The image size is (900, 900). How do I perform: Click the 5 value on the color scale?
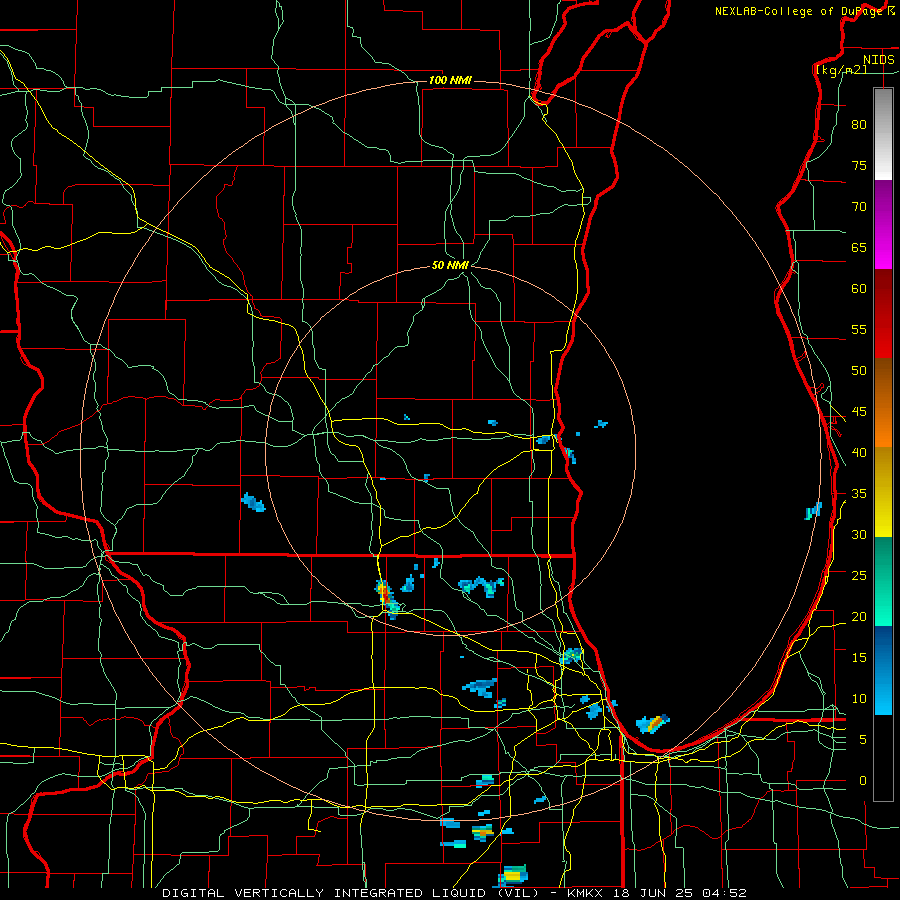pyautogui.click(x=863, y=740)
